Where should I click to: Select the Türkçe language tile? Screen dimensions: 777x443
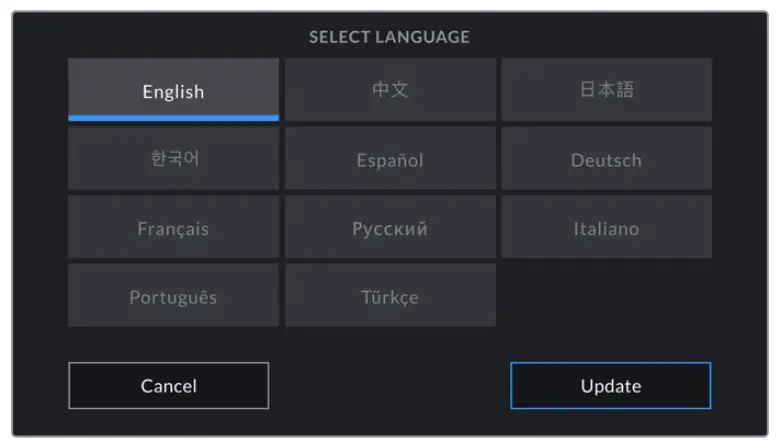pos(390,296)
